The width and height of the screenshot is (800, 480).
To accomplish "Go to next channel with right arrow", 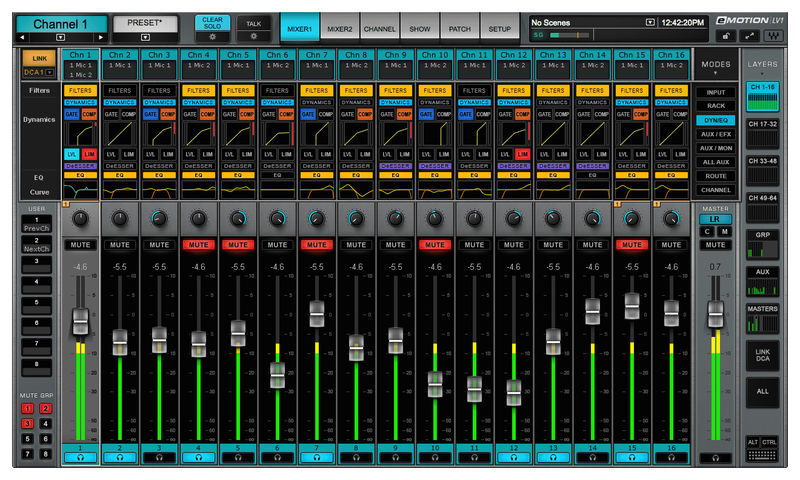I will (100, 37).
